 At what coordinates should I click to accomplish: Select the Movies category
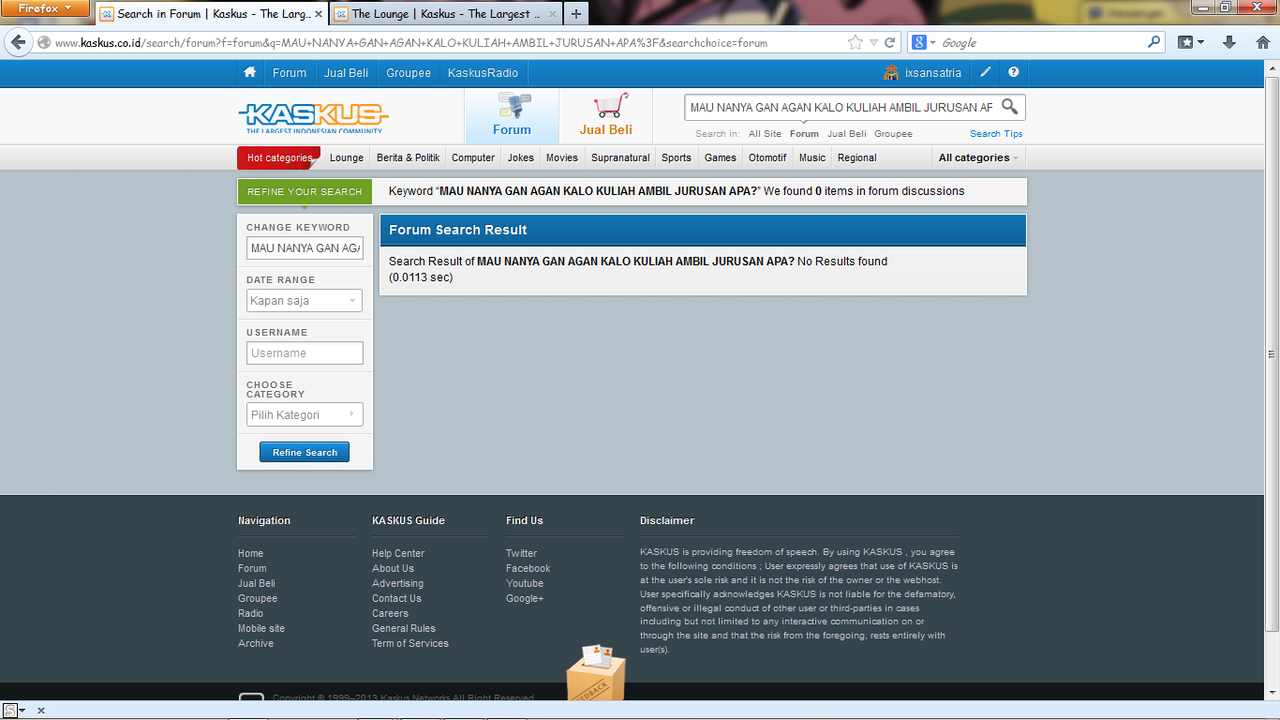click(562, 157)
